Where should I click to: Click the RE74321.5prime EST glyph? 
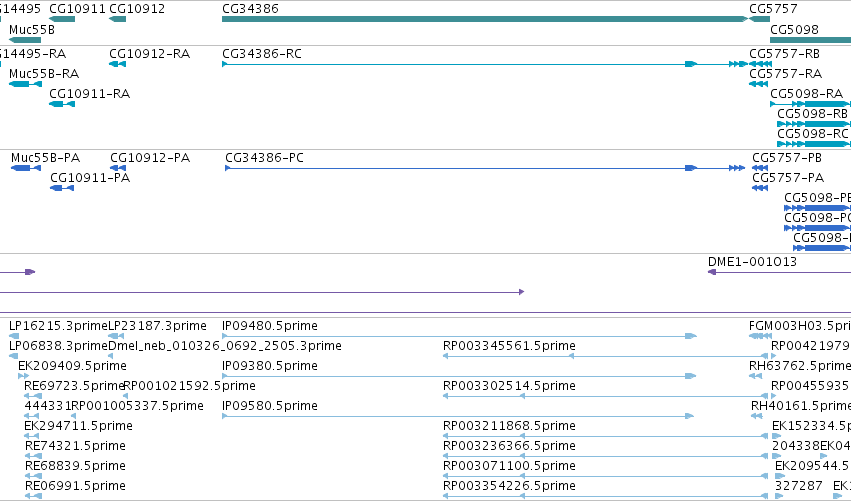(x=33, y=456)
